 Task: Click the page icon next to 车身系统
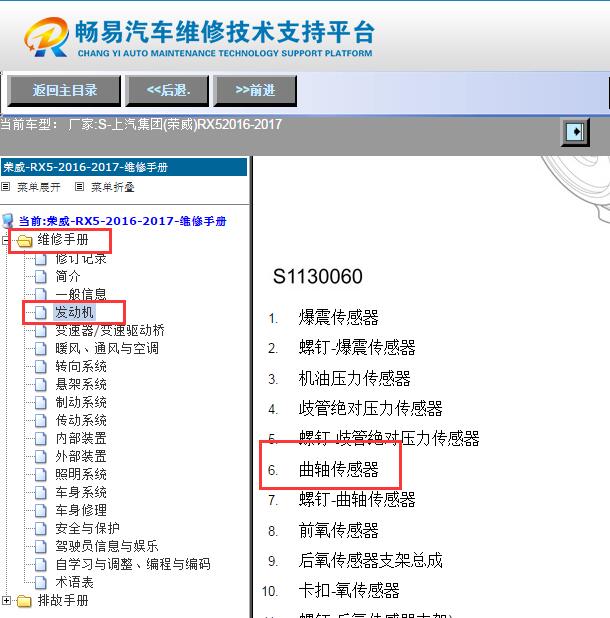click(x=40, y=493)
